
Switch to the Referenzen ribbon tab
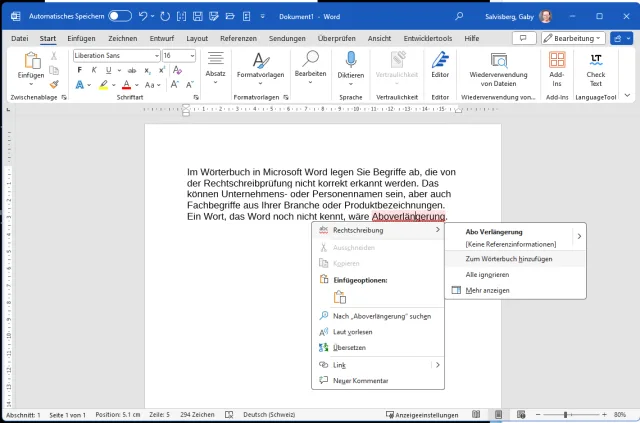(238, 37)
